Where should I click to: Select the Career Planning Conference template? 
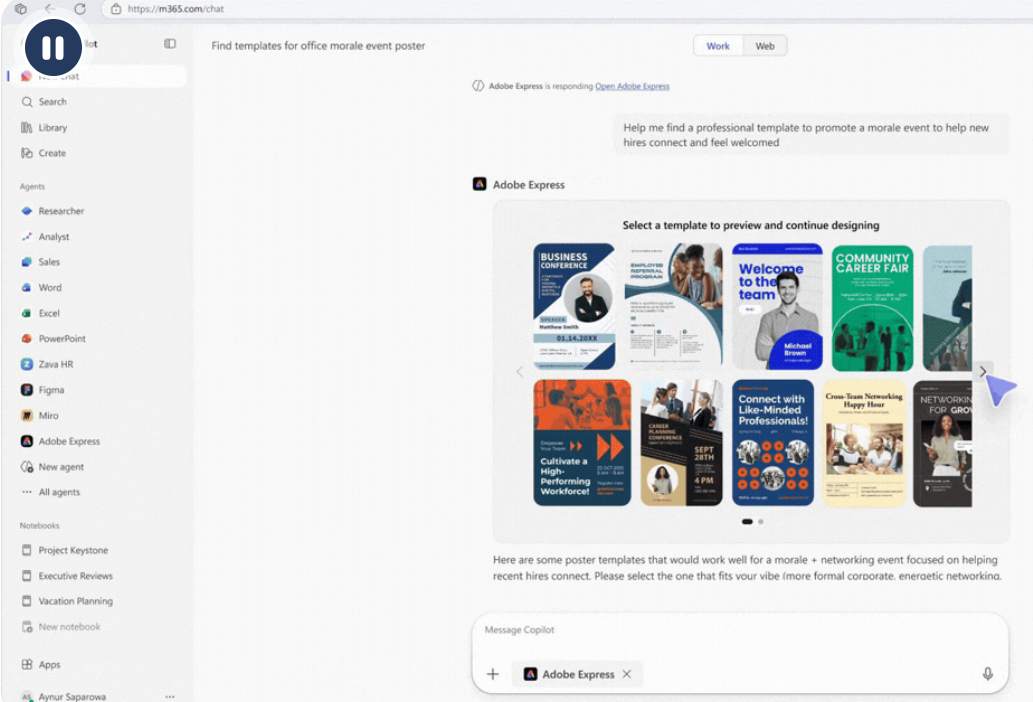pos(681,443)
